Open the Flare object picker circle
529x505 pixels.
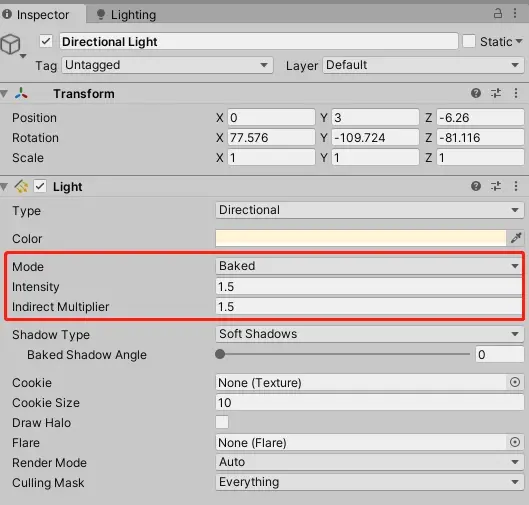click(x=514, y=442)
